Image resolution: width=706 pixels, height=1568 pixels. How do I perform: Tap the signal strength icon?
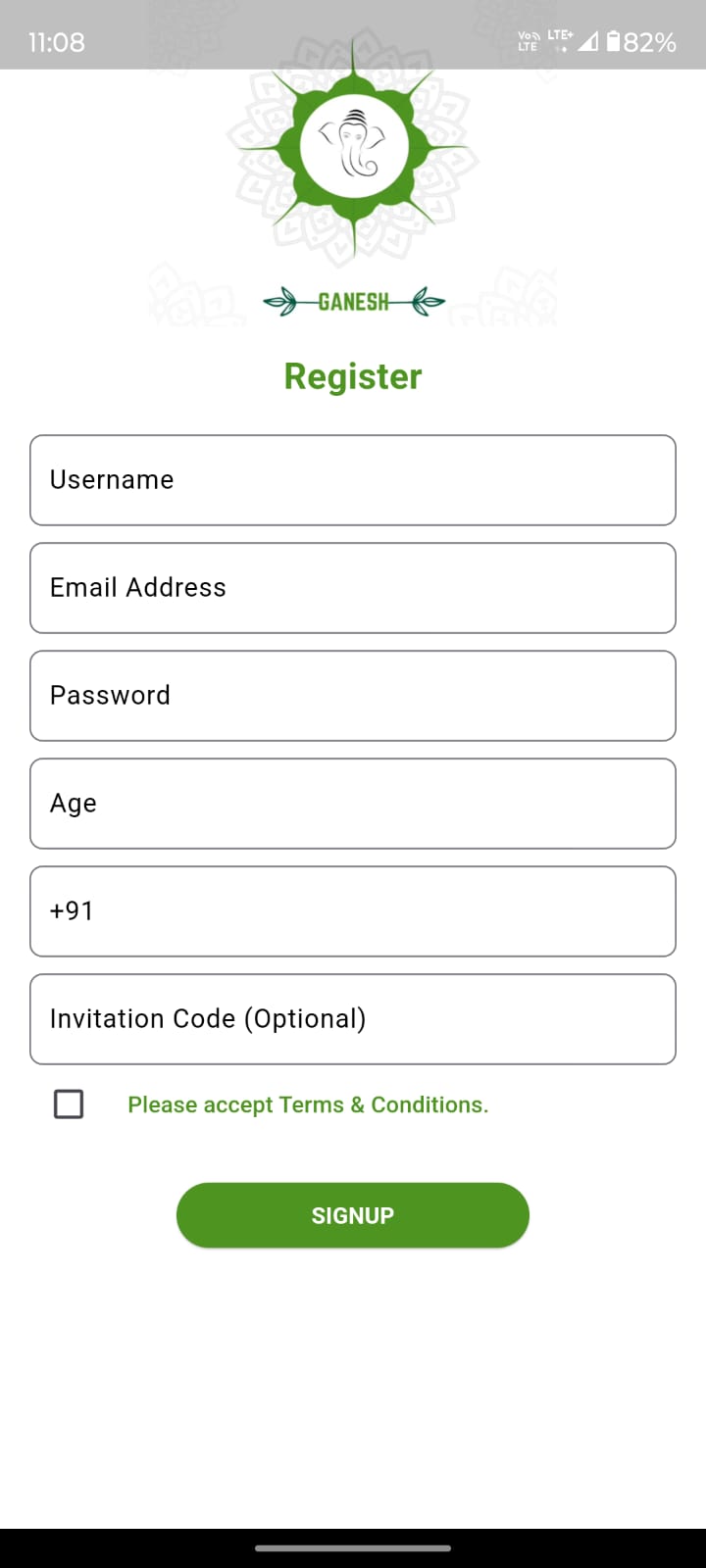[x=587, y=41]
